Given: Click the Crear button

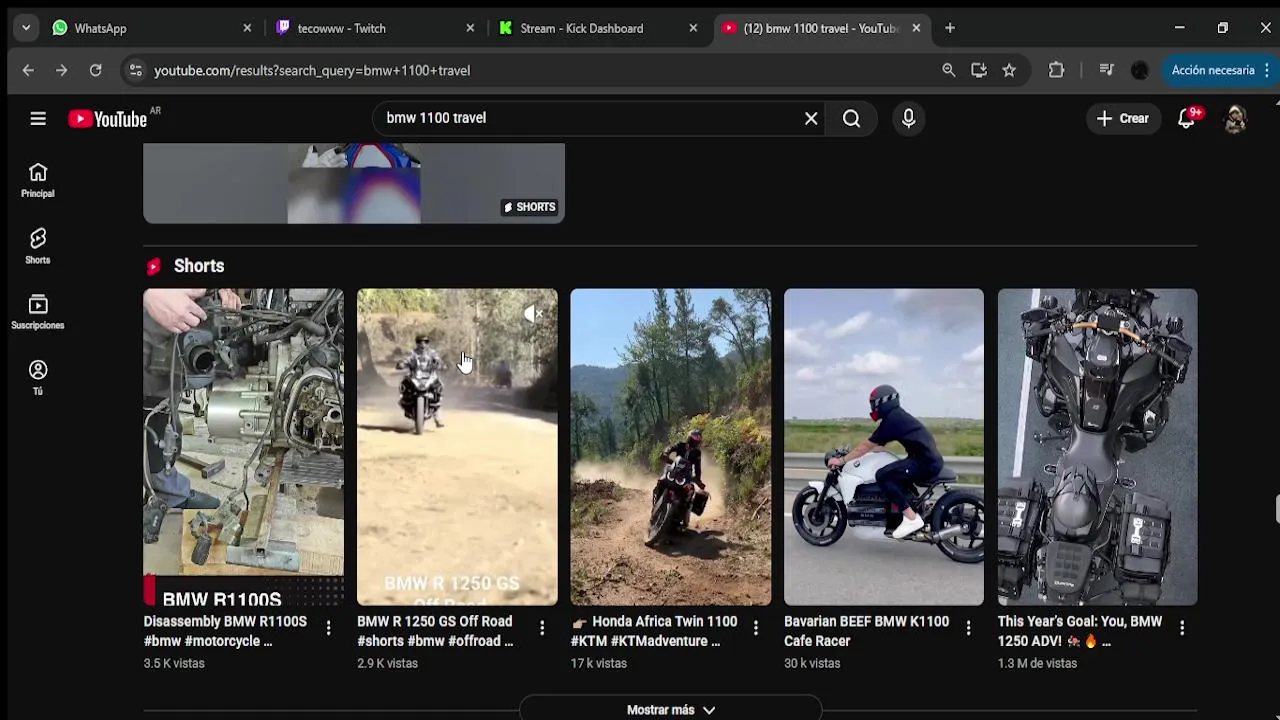Looking at the screenshot, I should (1123, 119).
